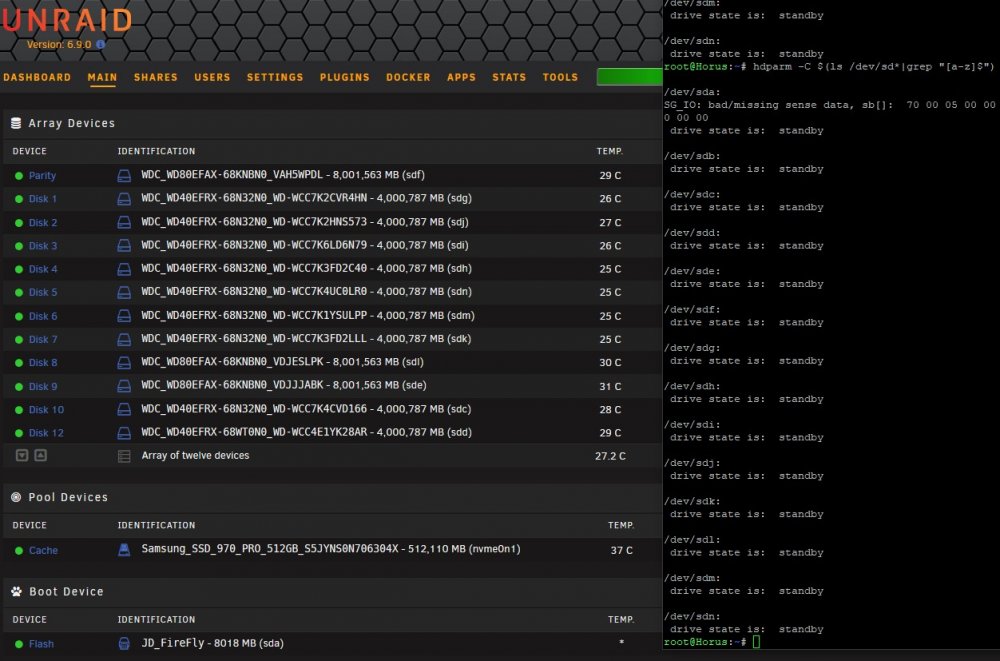This screenshot has height=661, width=1000.
Task: Open the Cache pool link
Action: click(x=43, y=550)
